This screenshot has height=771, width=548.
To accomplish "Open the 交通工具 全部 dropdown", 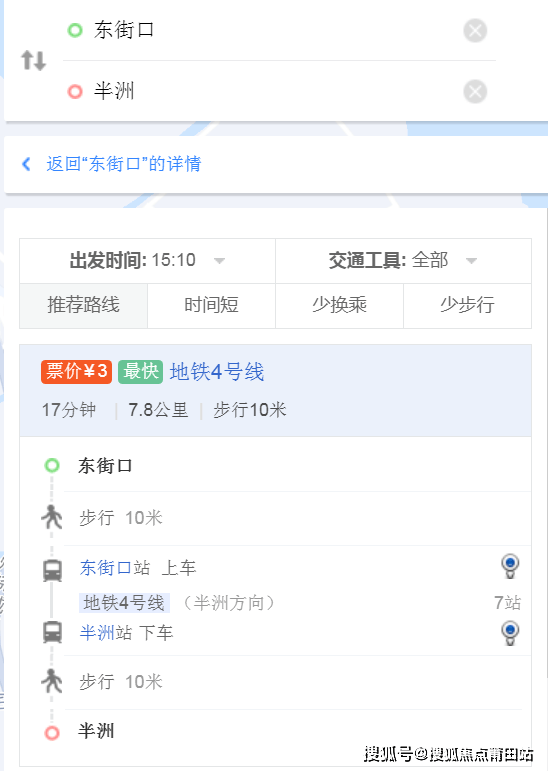I will (403, 261).
